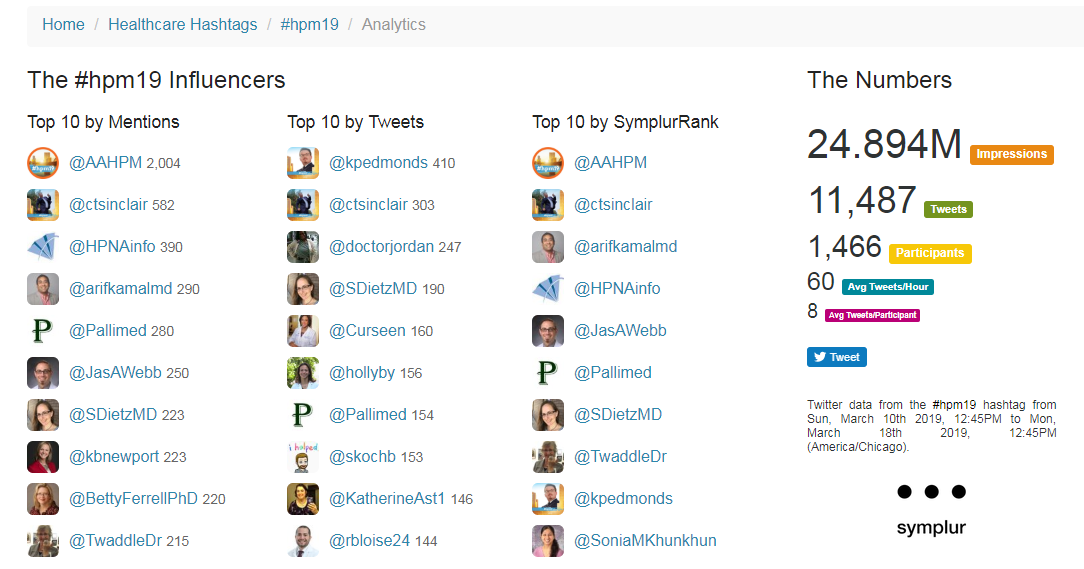1084x569 pixels.
Task: Click @arifkamalmd avatar in Mentions list
Action: coord(43,289)
